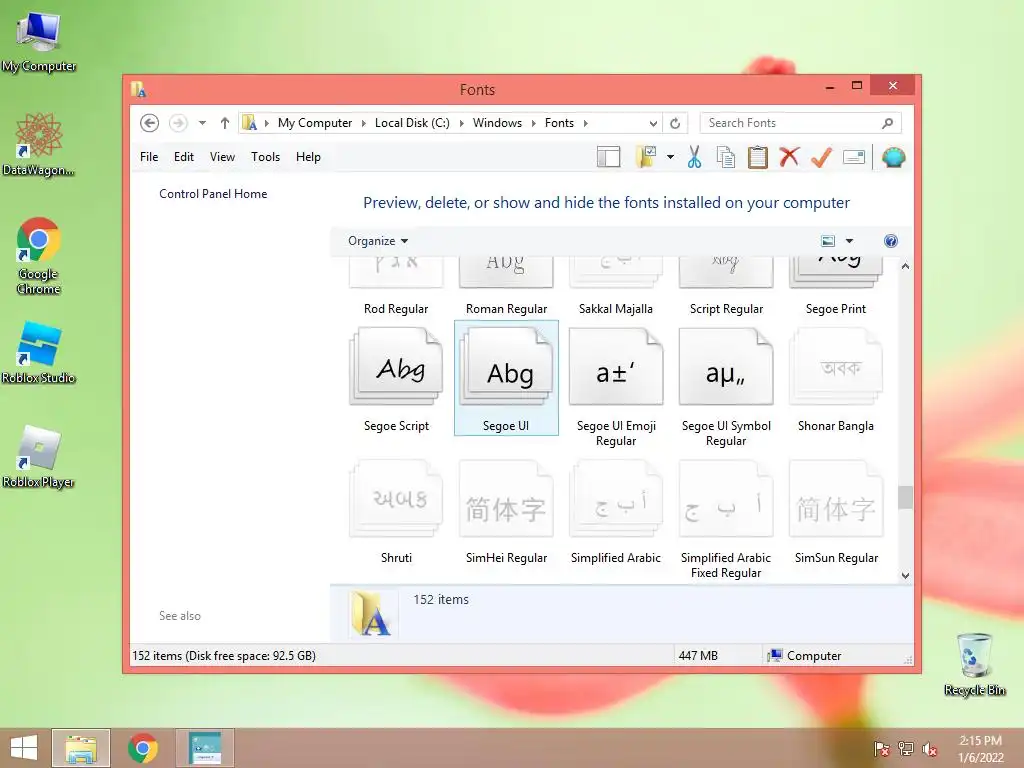
Task: Open the Recycle Bin desktop icon
Action: (x=974, y=665)
